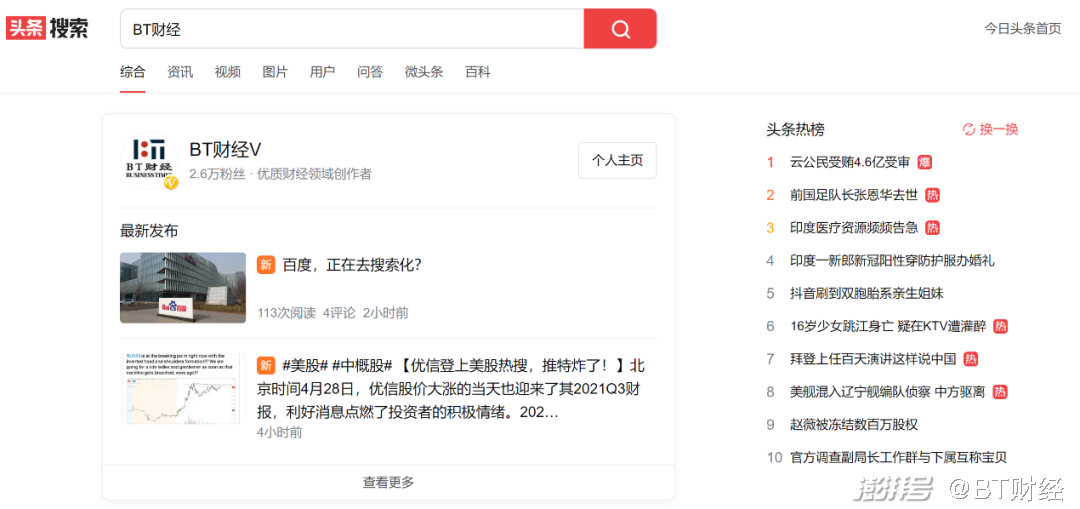Click the 热 tag beside 拜登上任百天演讲

pyautogui.click(x=970, y=359)
